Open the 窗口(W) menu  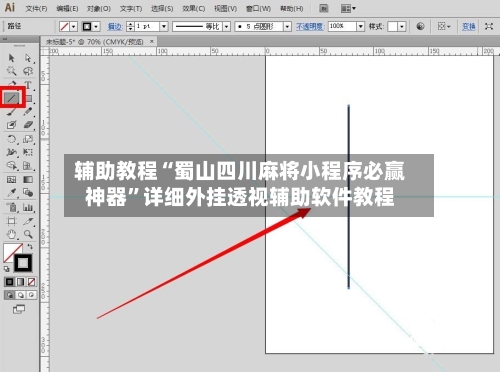click(258, 9)
